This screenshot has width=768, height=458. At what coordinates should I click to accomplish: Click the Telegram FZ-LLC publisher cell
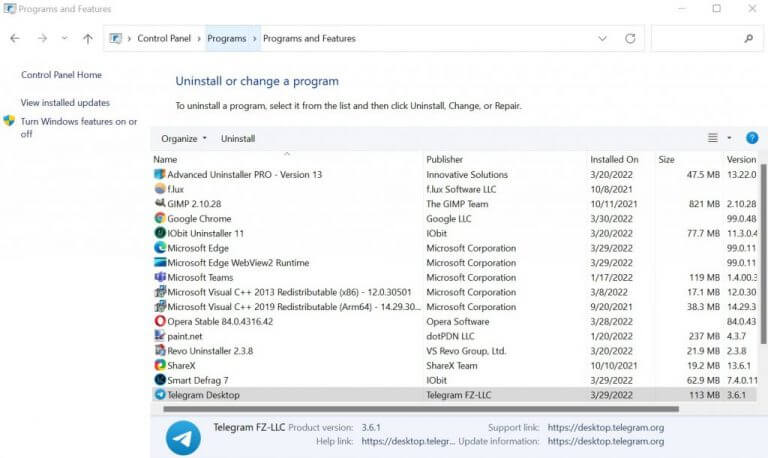click(x=458, y=395)
